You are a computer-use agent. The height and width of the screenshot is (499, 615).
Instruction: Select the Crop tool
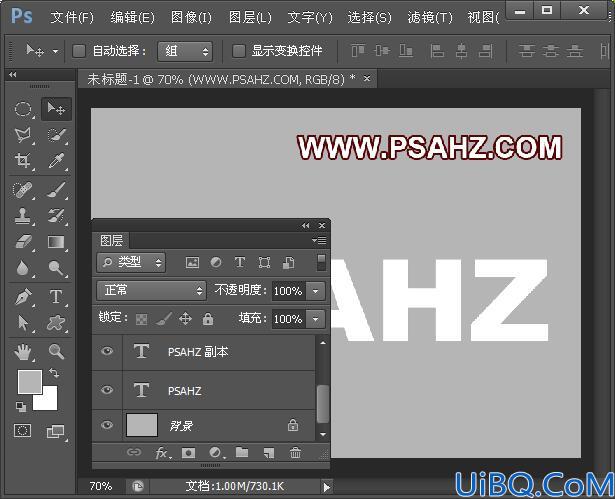pos(23,161)
